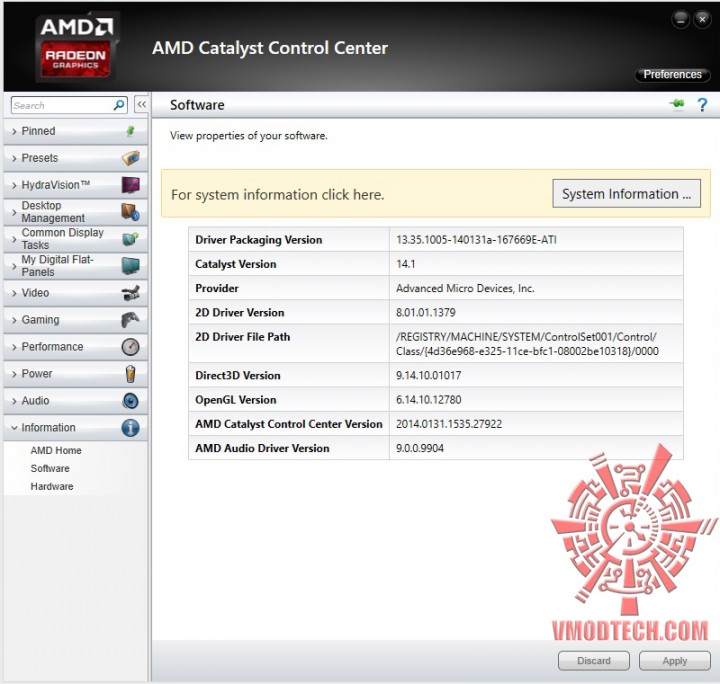Click the search magnifier icon
The image size is (720, 684).
(x=119, y=105)
